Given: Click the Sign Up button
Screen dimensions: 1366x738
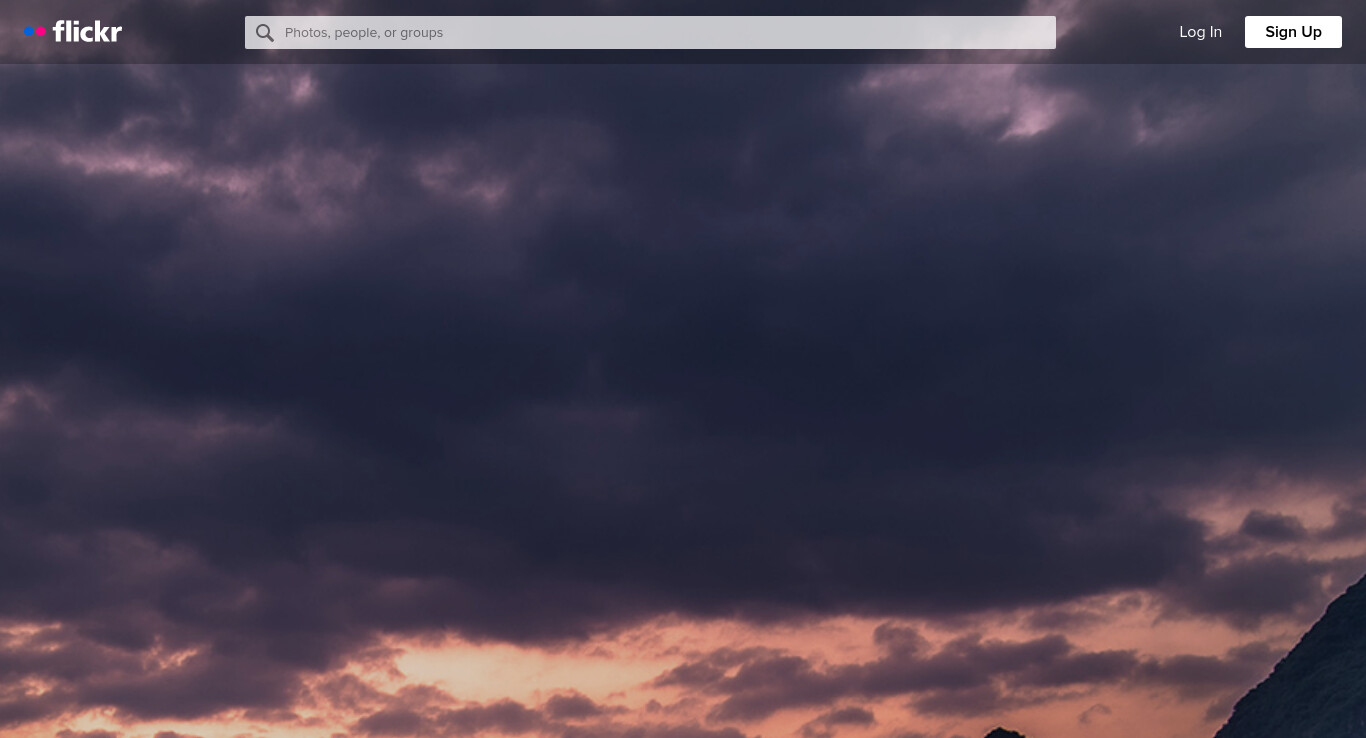Looking at the screenshot, I should coord(1293,32).
